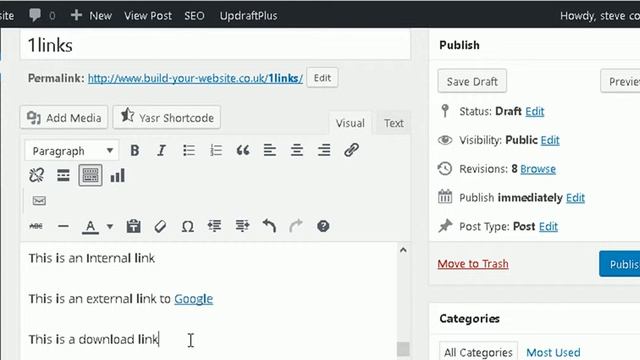The width and height of the screenshot is (640, 360).
Task: Open Howdy steve account menu
Action: 600,16
